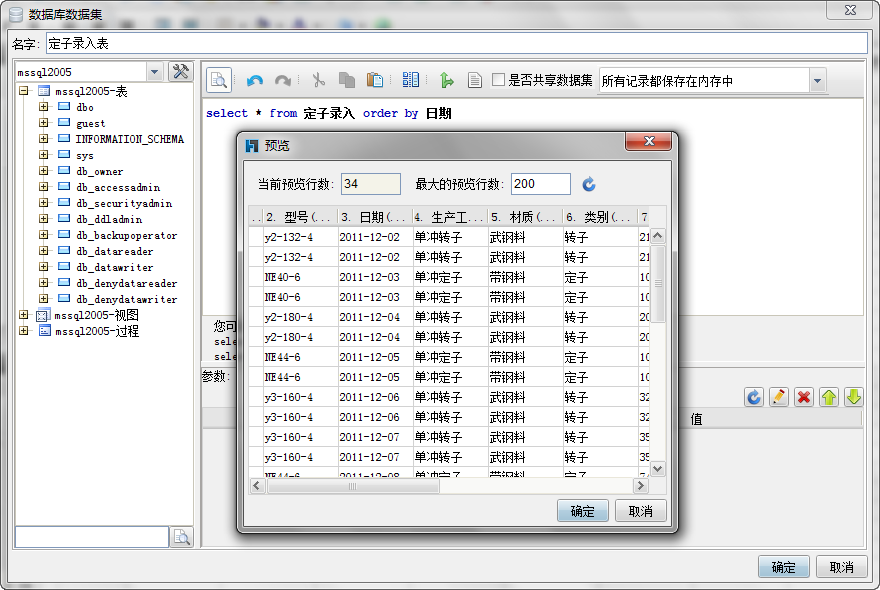
Task: Expand the sys schema node
Action: pos(44,154)
